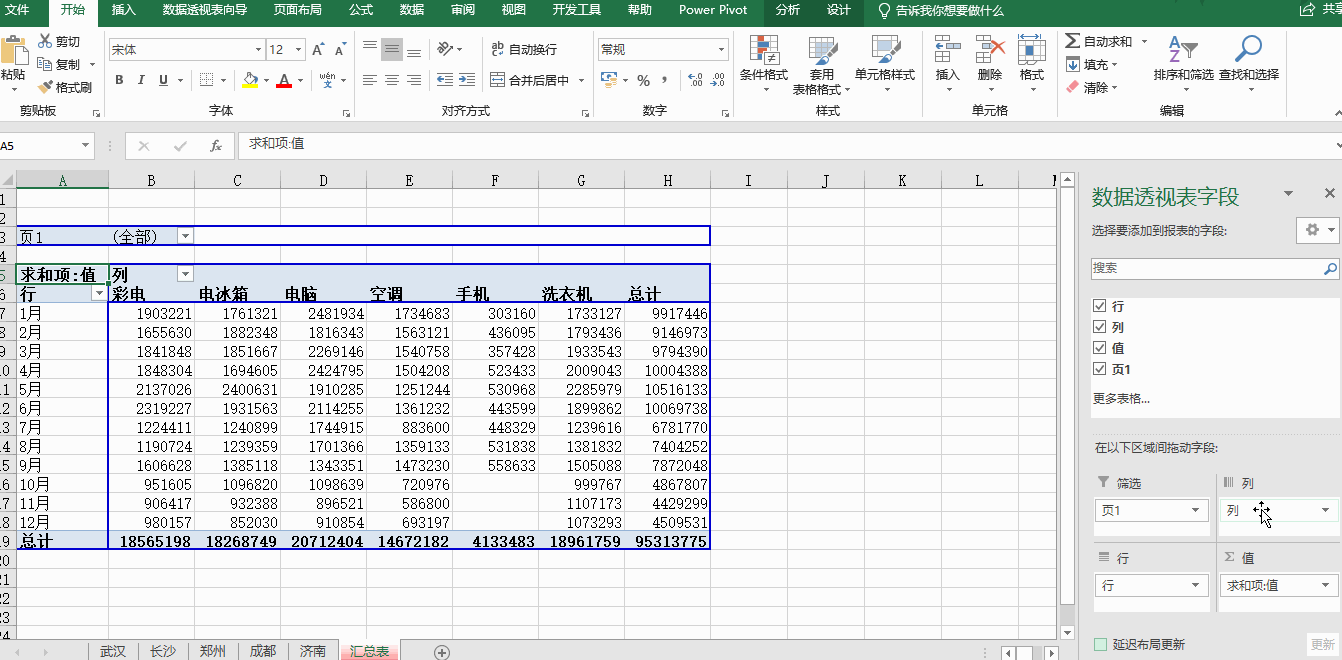The image size is (1342, 660).
Task: Open the number format dropdown (常规)
Action: tap(721, 50)
